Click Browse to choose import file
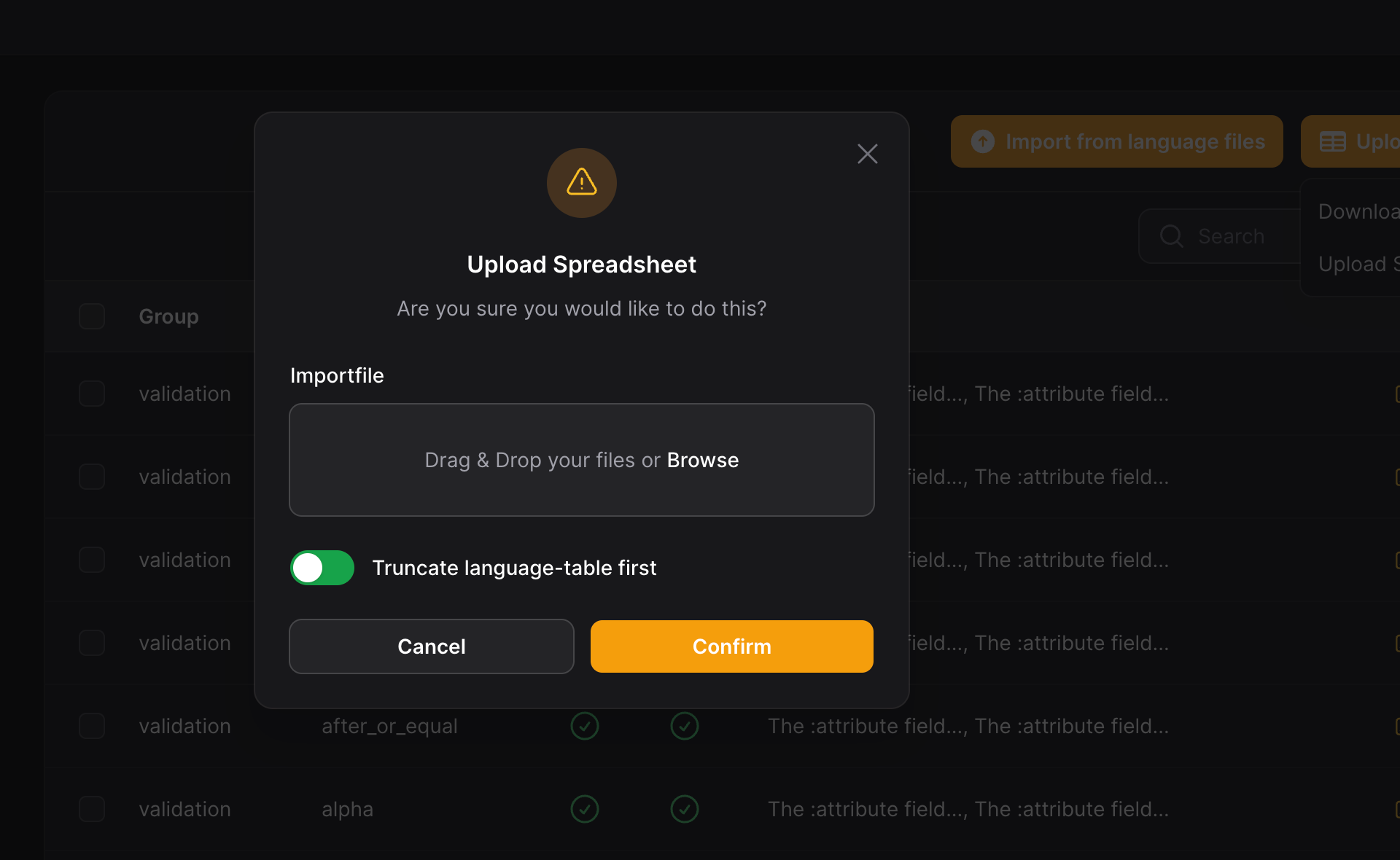1400x860 pixels. (x=702, y=460)
